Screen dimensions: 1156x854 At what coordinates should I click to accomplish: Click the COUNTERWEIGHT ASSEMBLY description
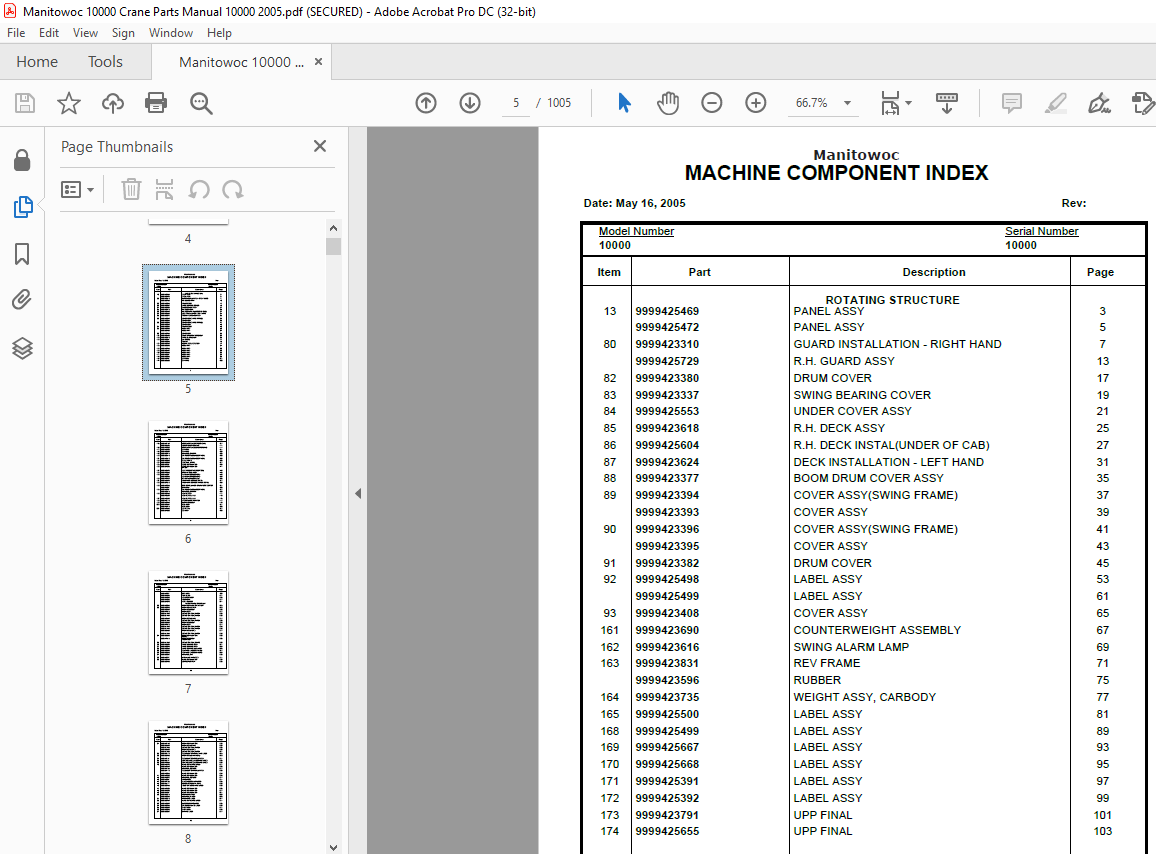coord(877,630)
